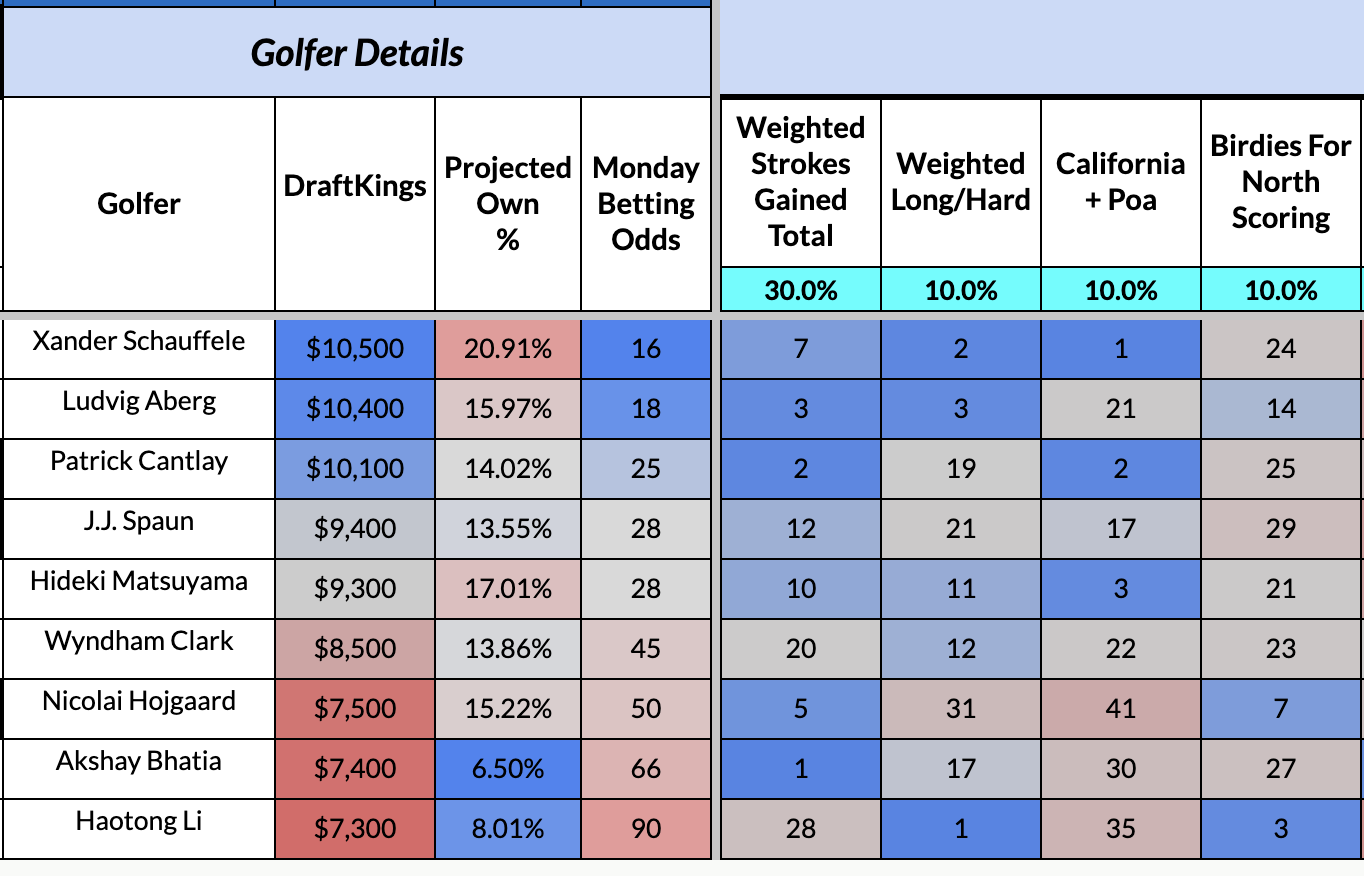Click Akshay Bhatia's 6.50% ownership cell
The width and height of the screenshot is (1364, 876).
(508, 769)
